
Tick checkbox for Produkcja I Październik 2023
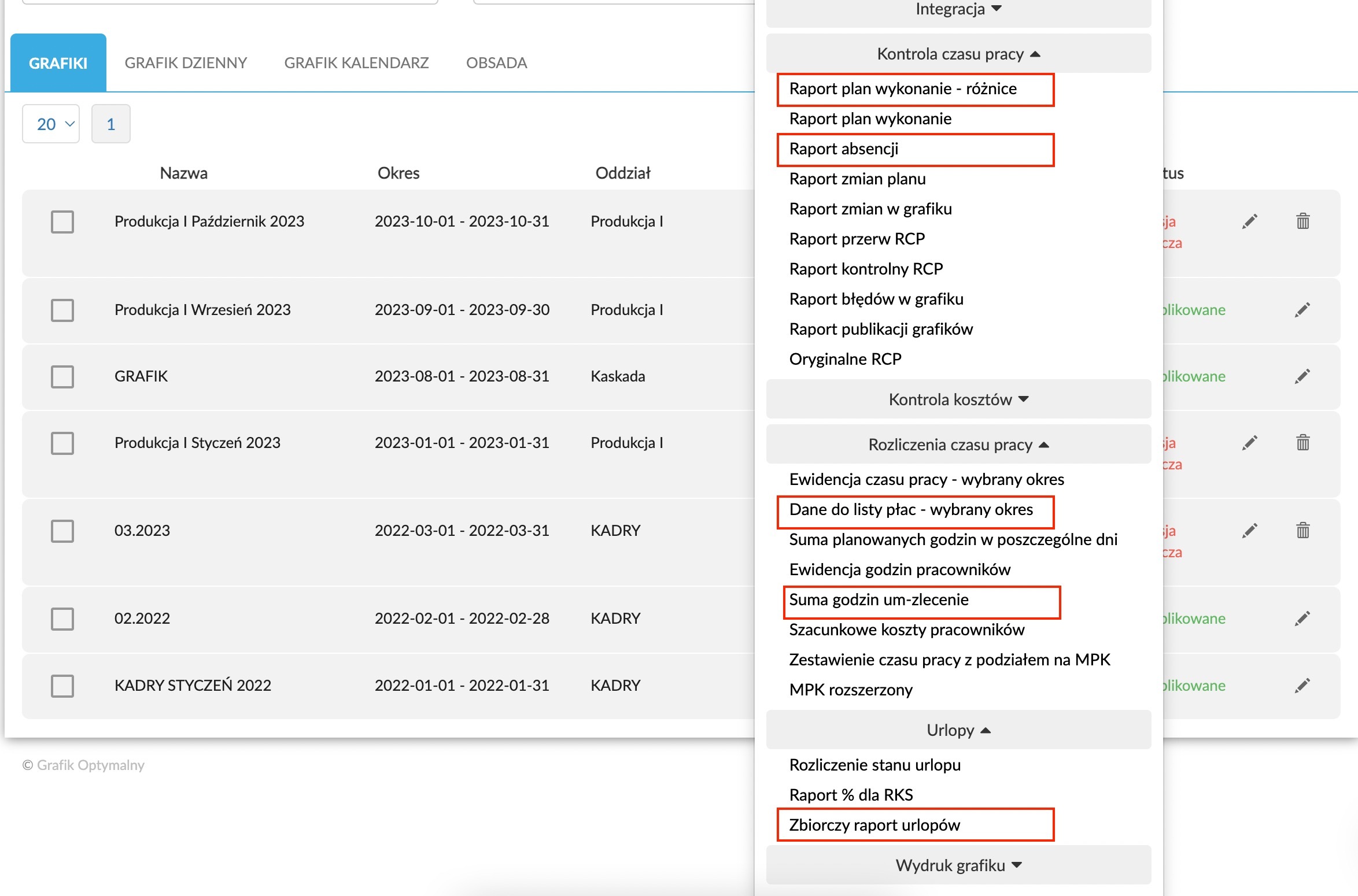62,221
